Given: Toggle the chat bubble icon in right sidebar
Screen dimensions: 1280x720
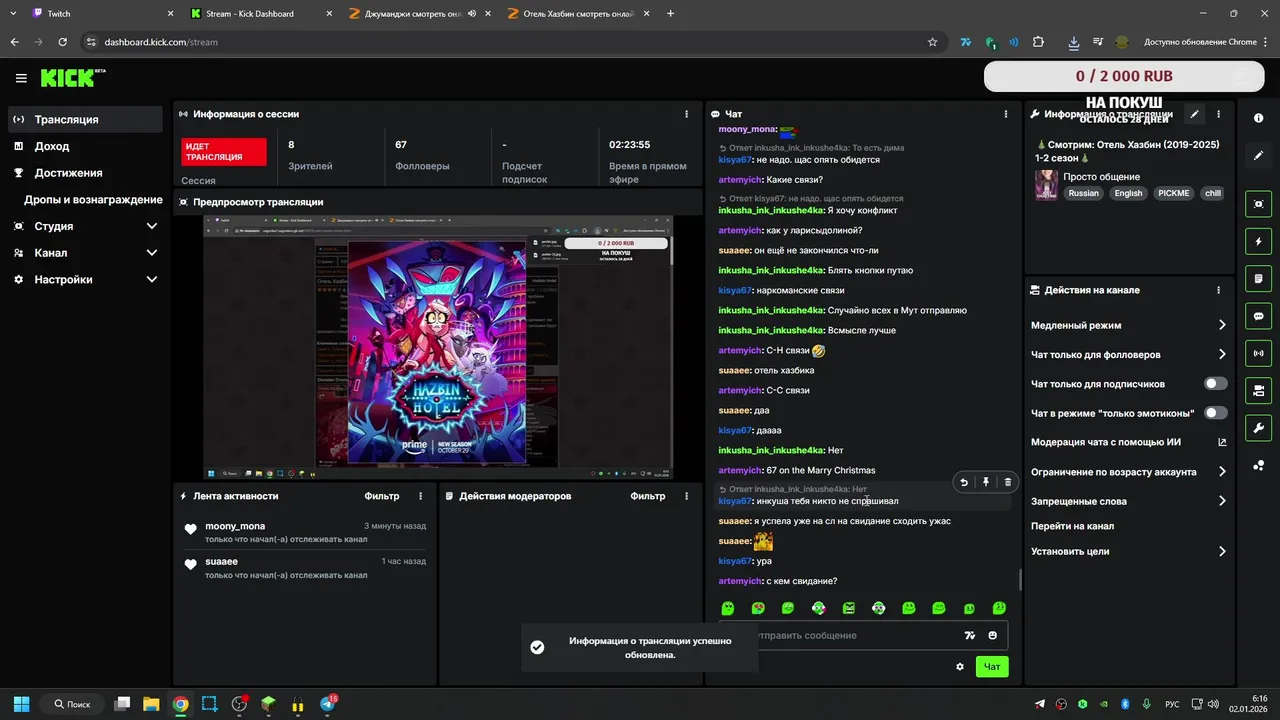Looking at the screenshot, I should point(1258,316).
